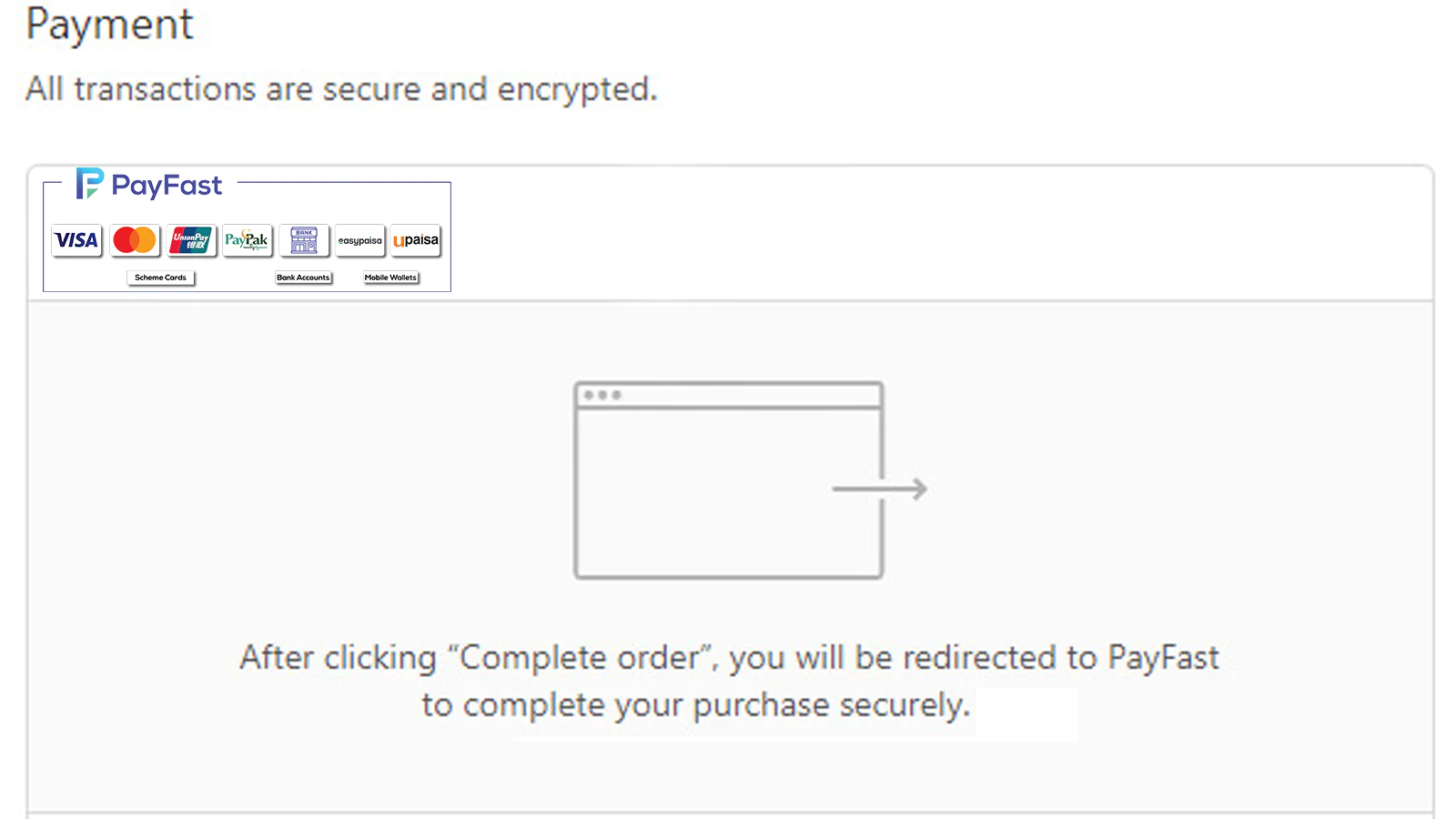The width and height of the screenshot is (1456, 819).
Task: Click the three dots in the window illustration
Action: tap(602, 395)
